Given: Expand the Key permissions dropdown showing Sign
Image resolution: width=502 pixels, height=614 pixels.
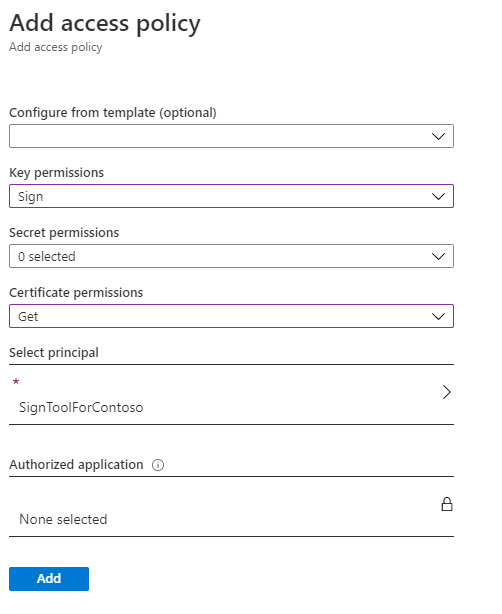Looking at the screenshot, I should (231, 196).
